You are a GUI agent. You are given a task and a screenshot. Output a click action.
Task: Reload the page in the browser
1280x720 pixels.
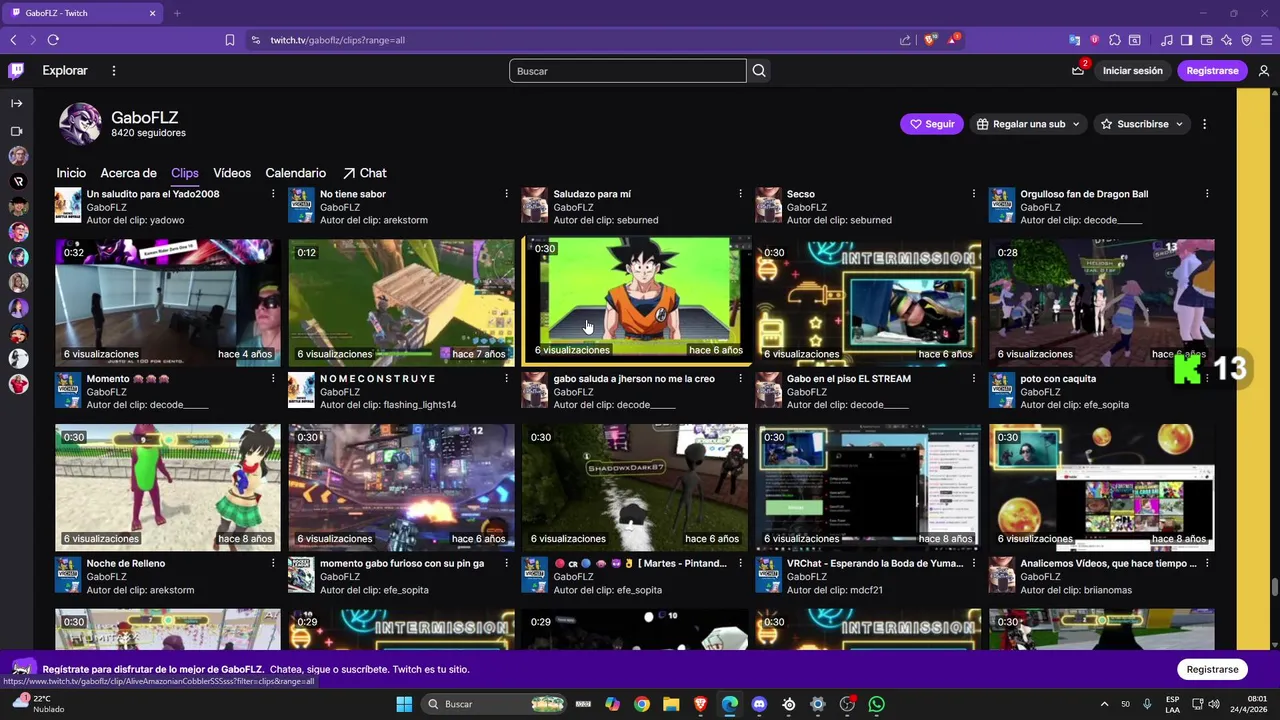53,40
